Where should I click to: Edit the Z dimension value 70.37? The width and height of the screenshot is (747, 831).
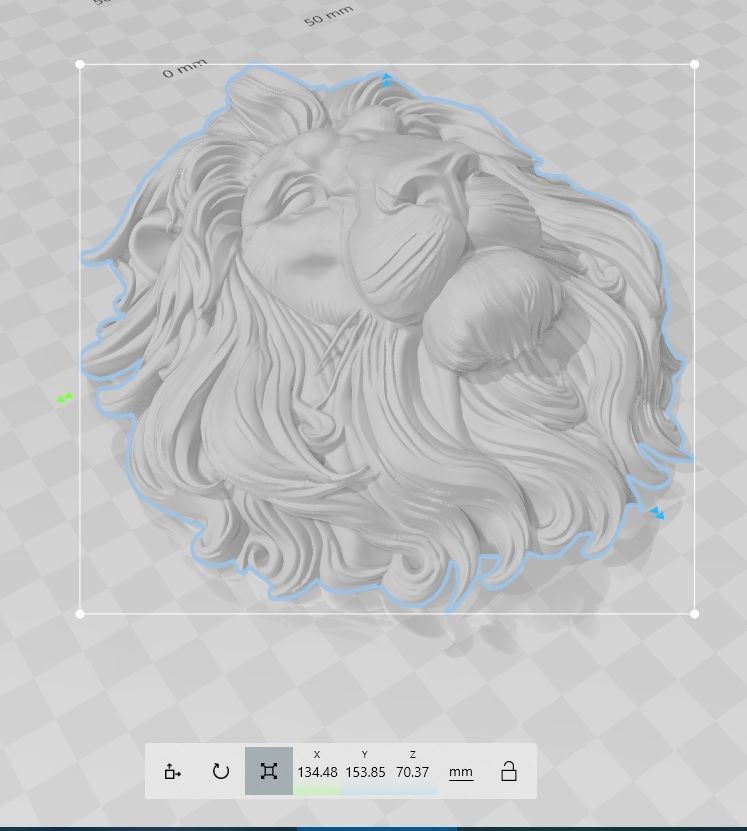coord(412,772)
